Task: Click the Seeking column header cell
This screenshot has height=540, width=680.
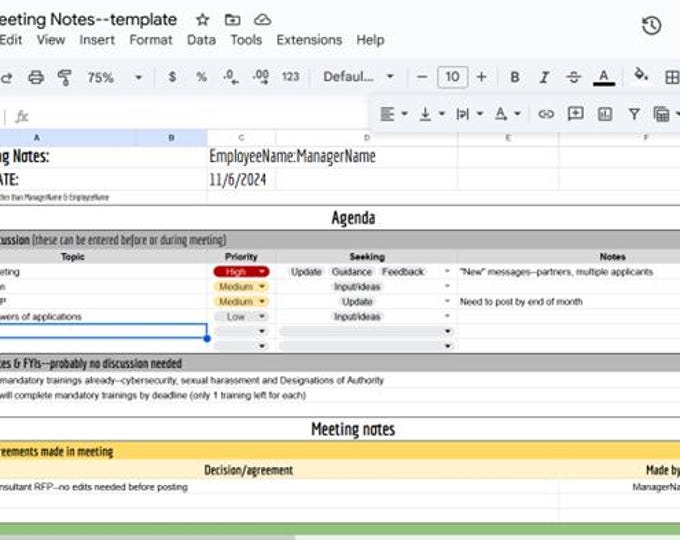Action: (x=367, y=257)
